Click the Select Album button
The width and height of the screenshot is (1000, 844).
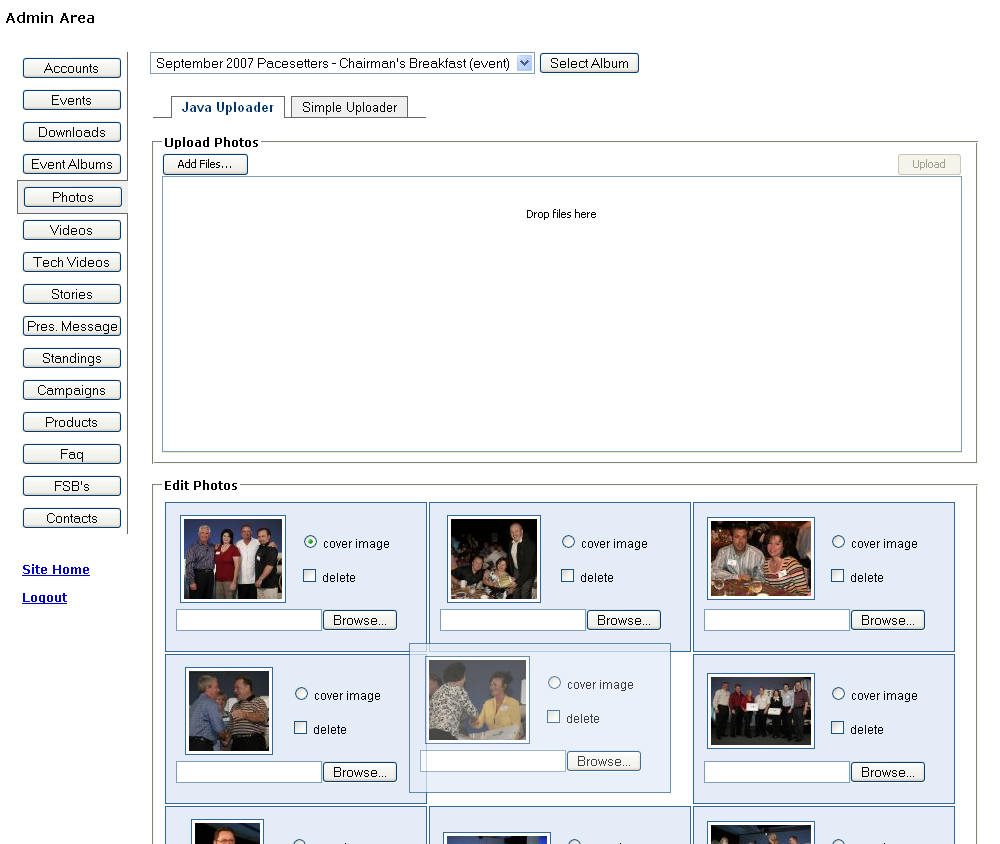pos(589,63)
